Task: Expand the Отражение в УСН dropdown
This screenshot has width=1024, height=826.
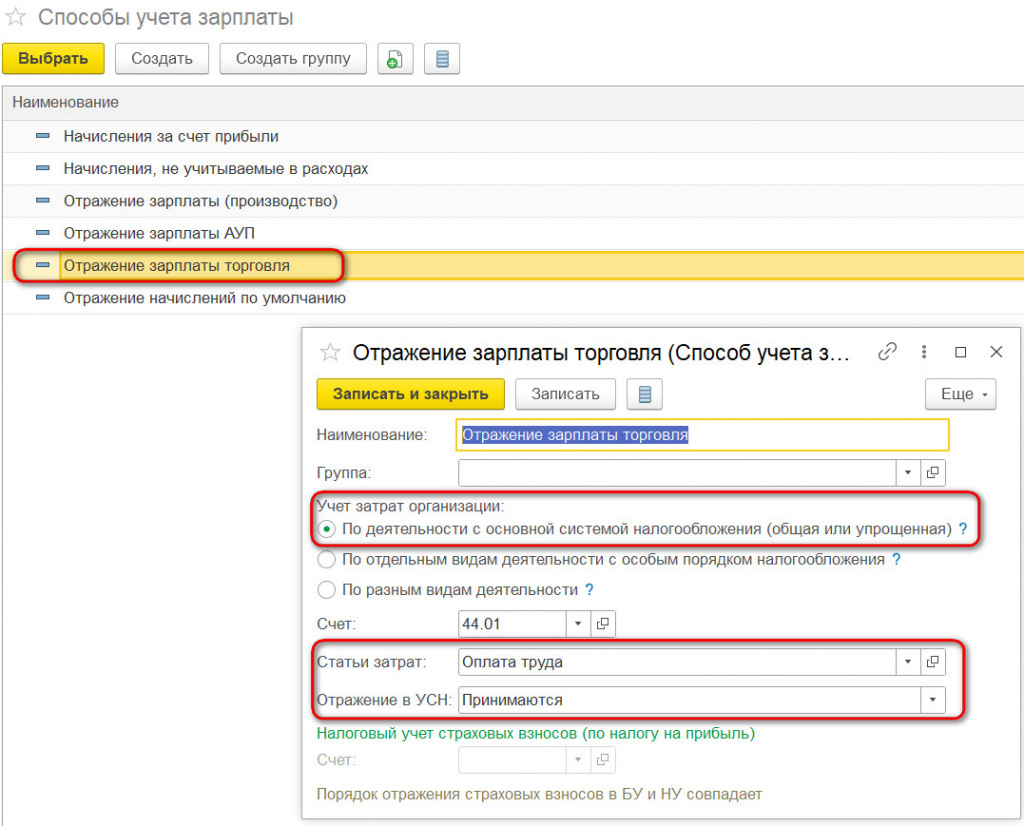Action: (933, 700)
